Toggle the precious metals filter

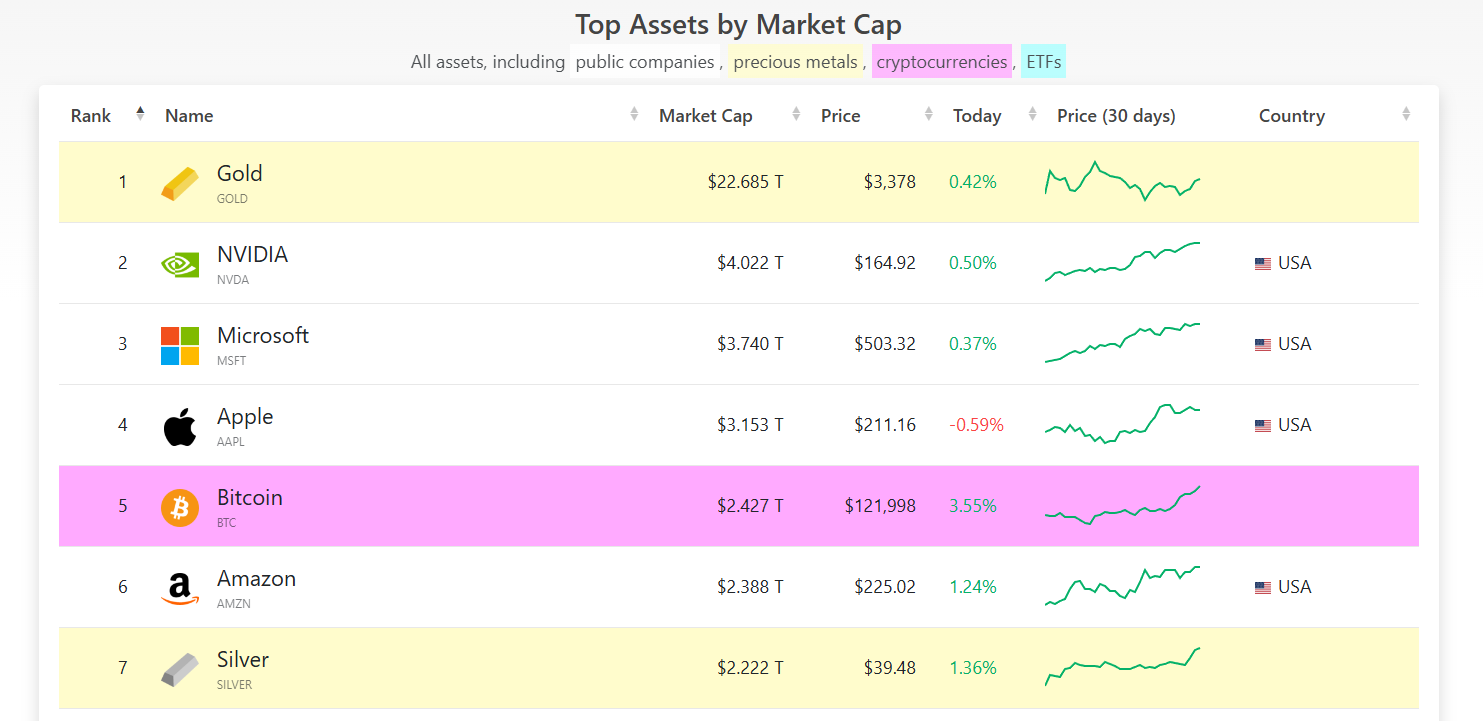click(795, 62)
